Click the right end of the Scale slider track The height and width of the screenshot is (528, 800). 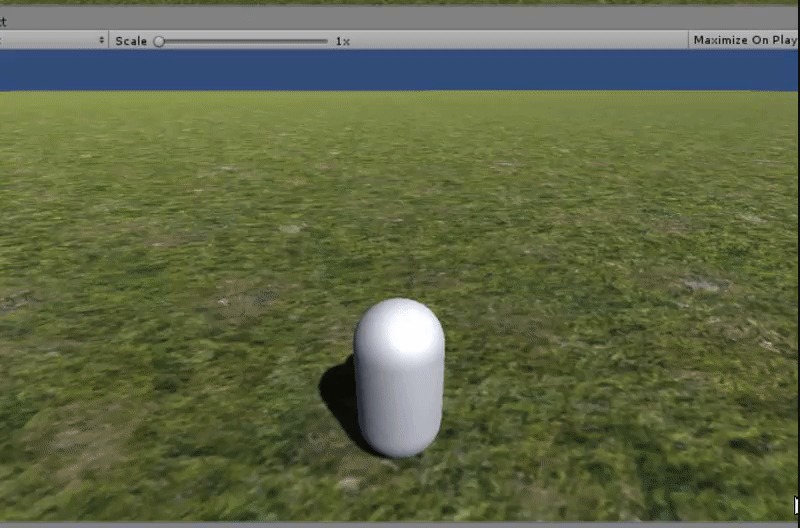[325, 41]
